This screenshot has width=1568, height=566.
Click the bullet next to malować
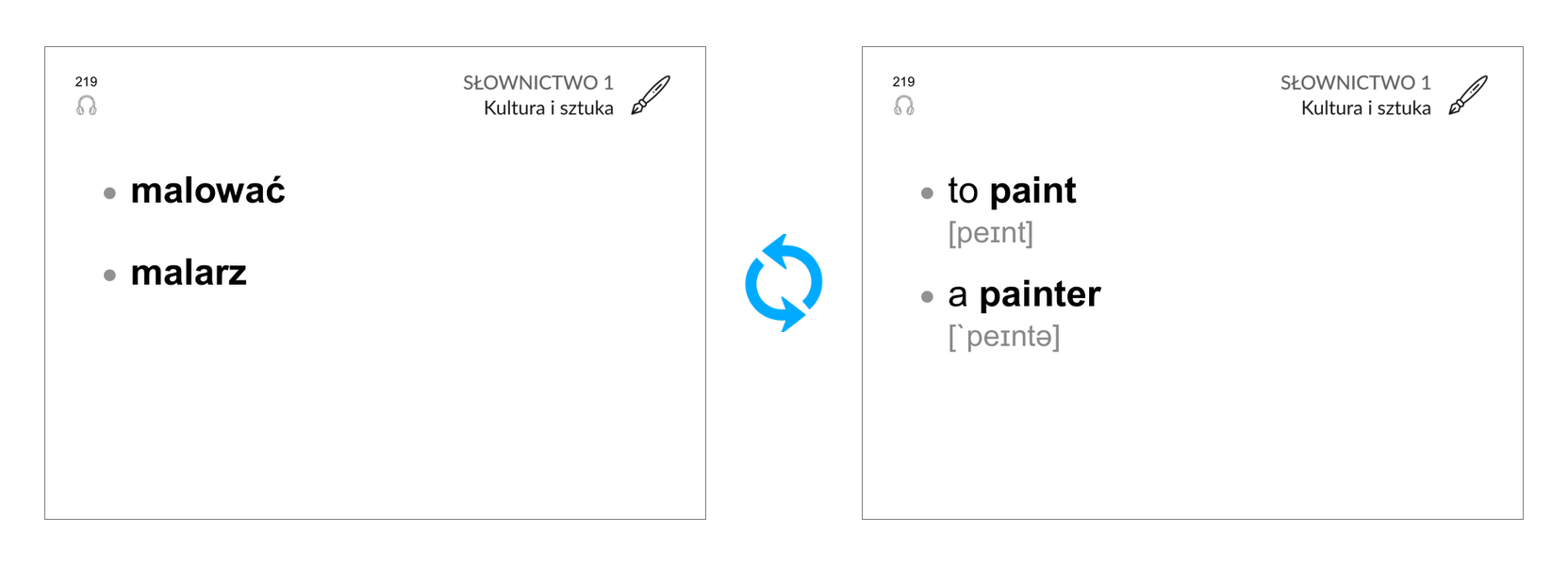pos(110,193)
